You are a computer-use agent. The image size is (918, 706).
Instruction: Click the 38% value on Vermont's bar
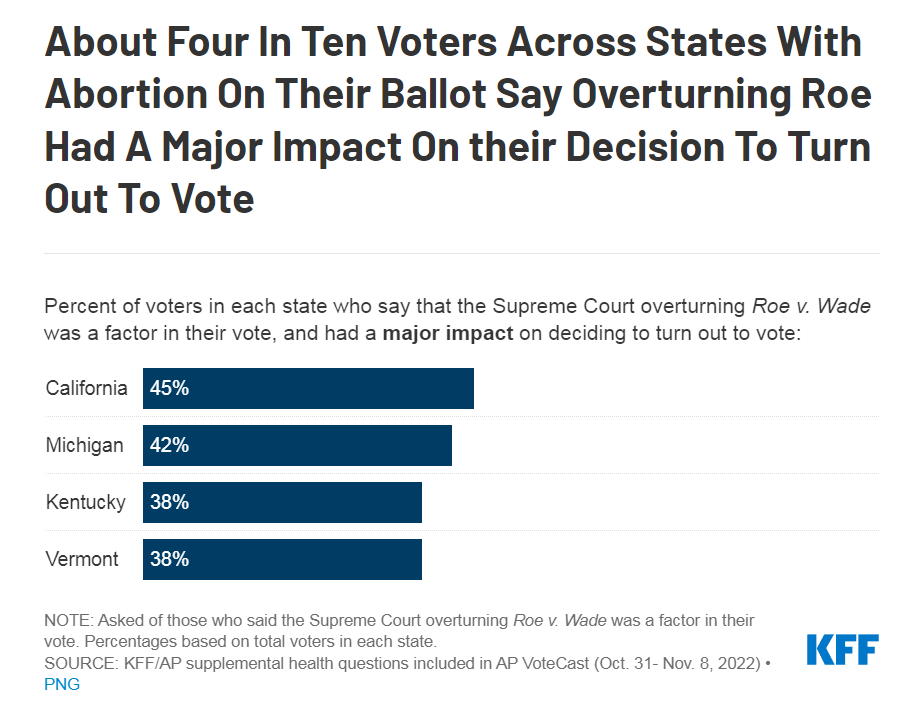[x=170, y=559]
